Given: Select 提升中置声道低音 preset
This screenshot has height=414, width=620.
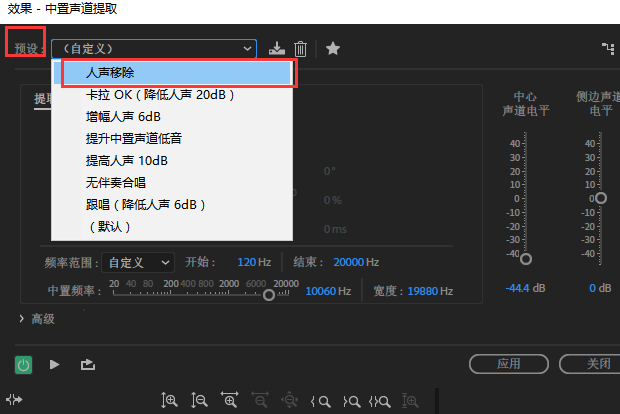Looking at the screenshot, I should tap(172, 139).
